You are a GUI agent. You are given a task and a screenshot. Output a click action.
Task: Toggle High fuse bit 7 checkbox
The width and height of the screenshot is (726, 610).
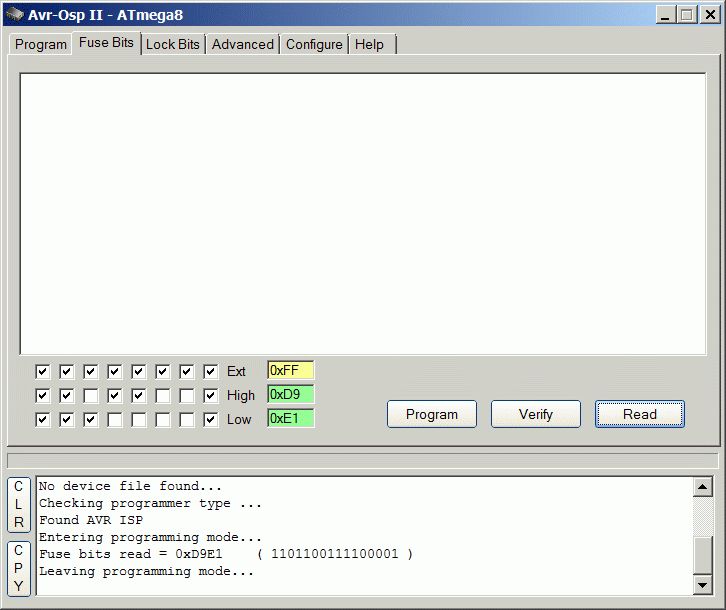[x=43, y=396]
